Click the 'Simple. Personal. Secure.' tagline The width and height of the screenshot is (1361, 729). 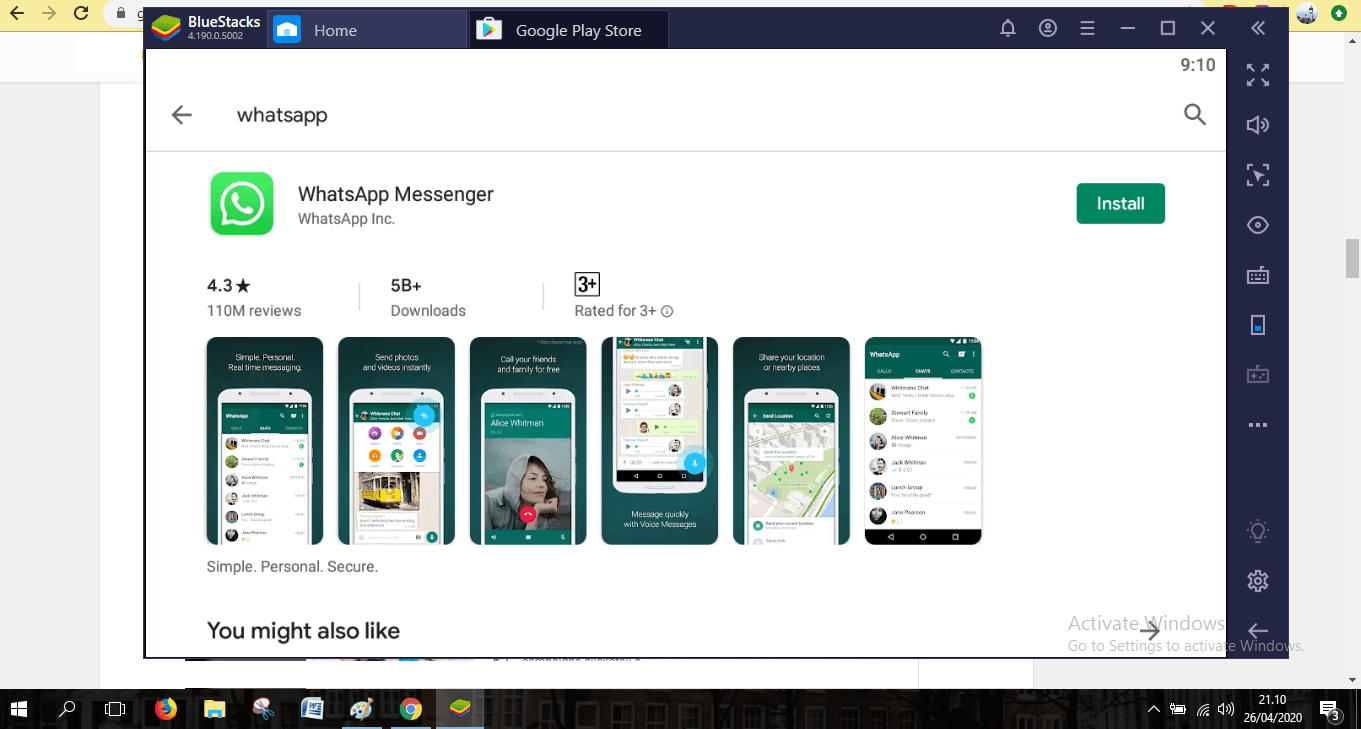click(x=292, y=567)
